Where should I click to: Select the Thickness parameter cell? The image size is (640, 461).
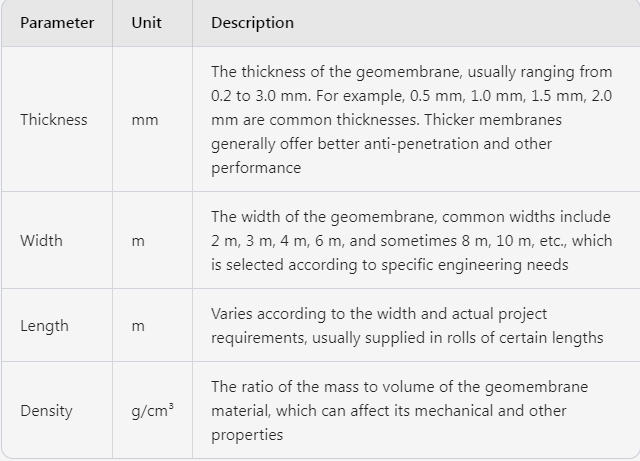[x=54, y=119]
